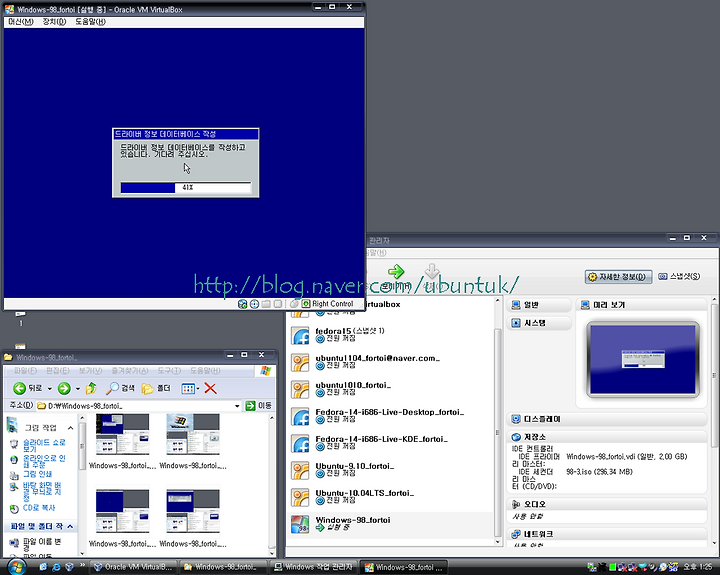The width and height of the screenshot is (720, 575).
Task: Select the Ubuntu-10.04LTS_fortoi_ VM icon
Action: 301,498
